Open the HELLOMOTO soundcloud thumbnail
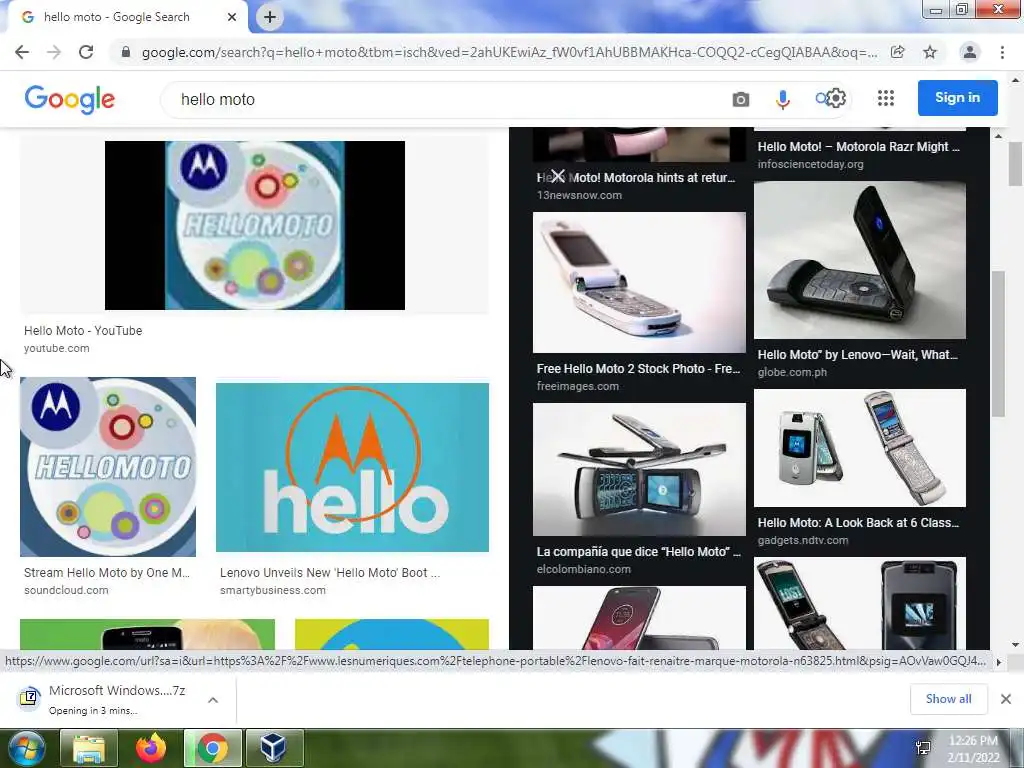This screenshot has height=768, width=1024. [108, 467]
